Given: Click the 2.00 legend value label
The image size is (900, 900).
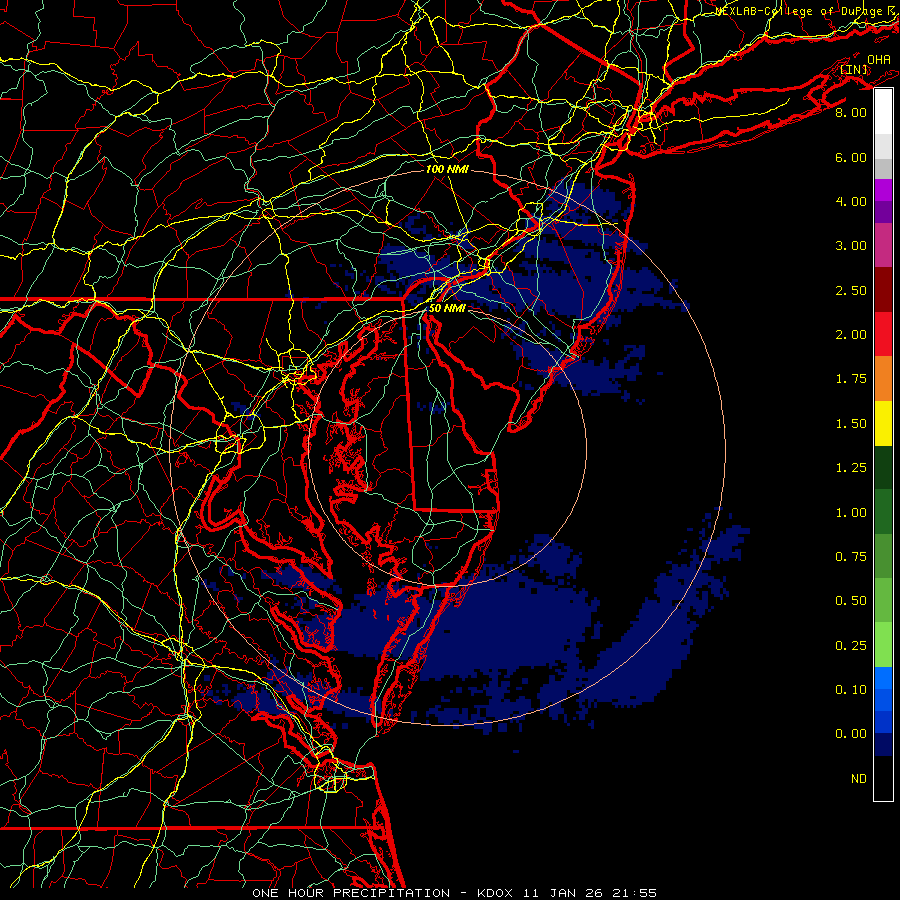Looking at the screenshot, I should [x=851, y=335].
